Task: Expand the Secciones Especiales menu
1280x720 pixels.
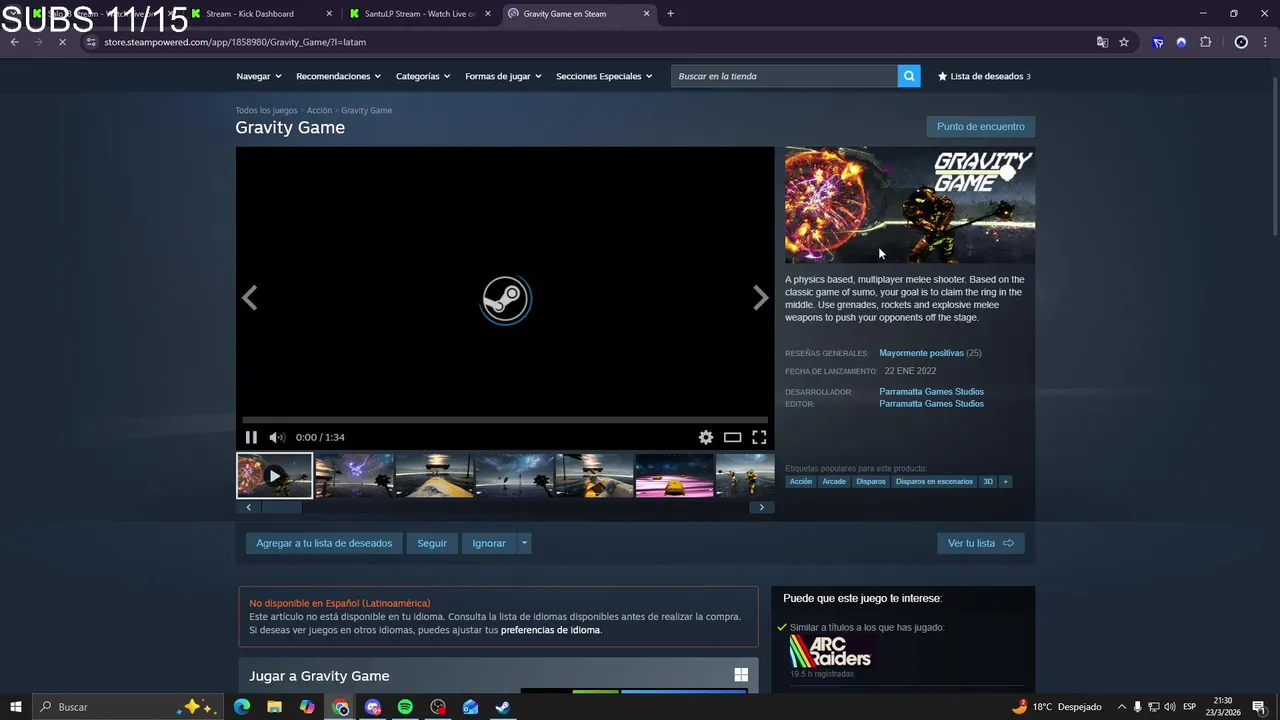Action: (x=604, y=76)
